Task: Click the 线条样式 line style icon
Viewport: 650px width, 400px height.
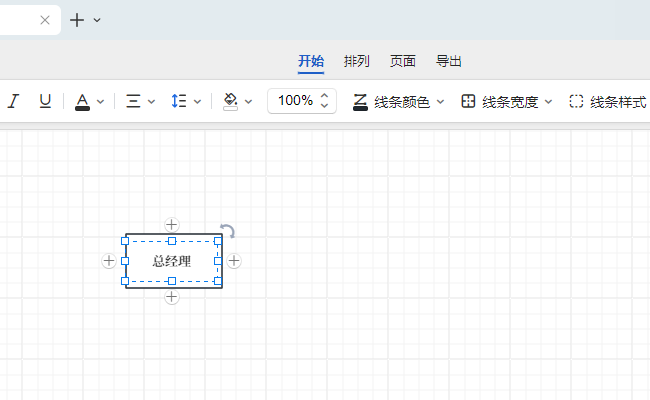Action: coord(576,101)
